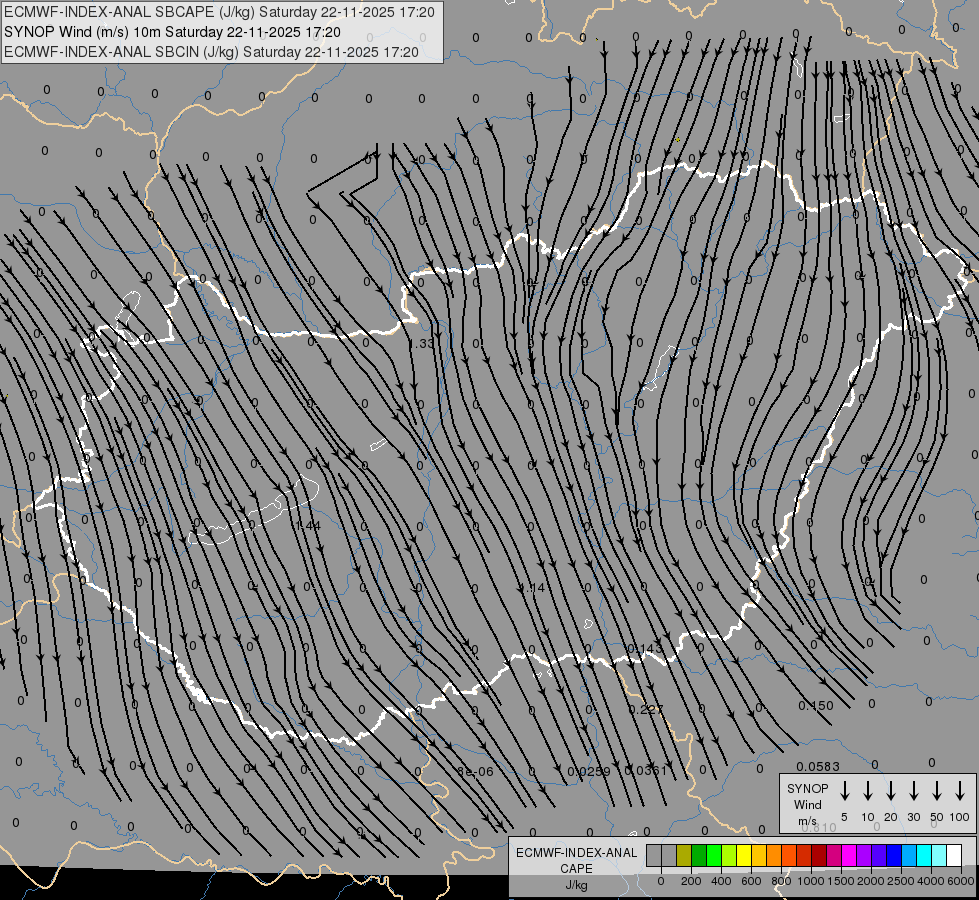The width and height of the screenshot is (979, 900).
Task: Click the 20 m/s wind arrow in legend
Action: click(x=891, y=790)
